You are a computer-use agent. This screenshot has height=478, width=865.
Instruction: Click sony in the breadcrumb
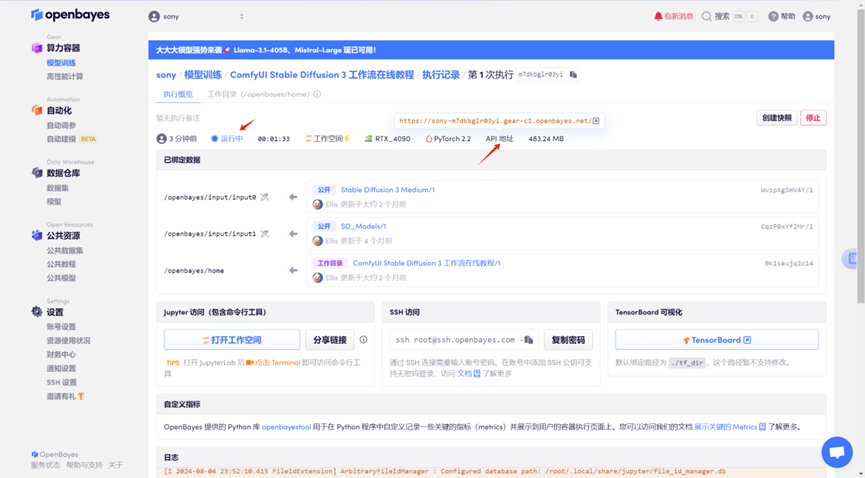166,75
